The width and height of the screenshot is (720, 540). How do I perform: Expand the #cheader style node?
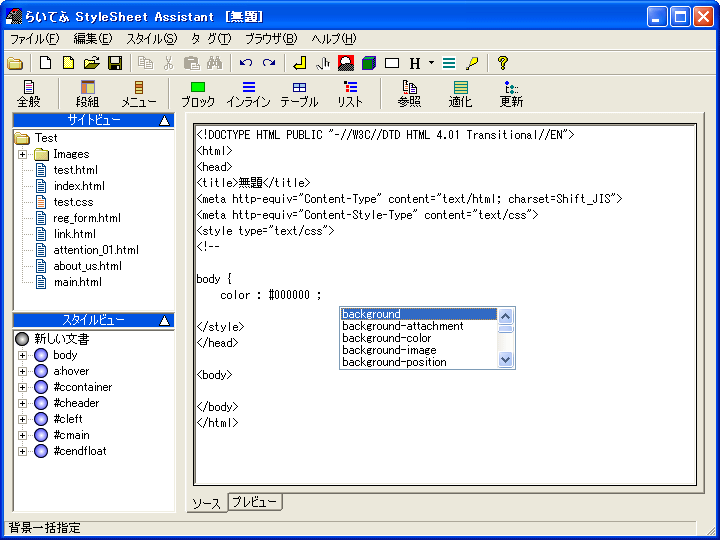pos(22,404)
